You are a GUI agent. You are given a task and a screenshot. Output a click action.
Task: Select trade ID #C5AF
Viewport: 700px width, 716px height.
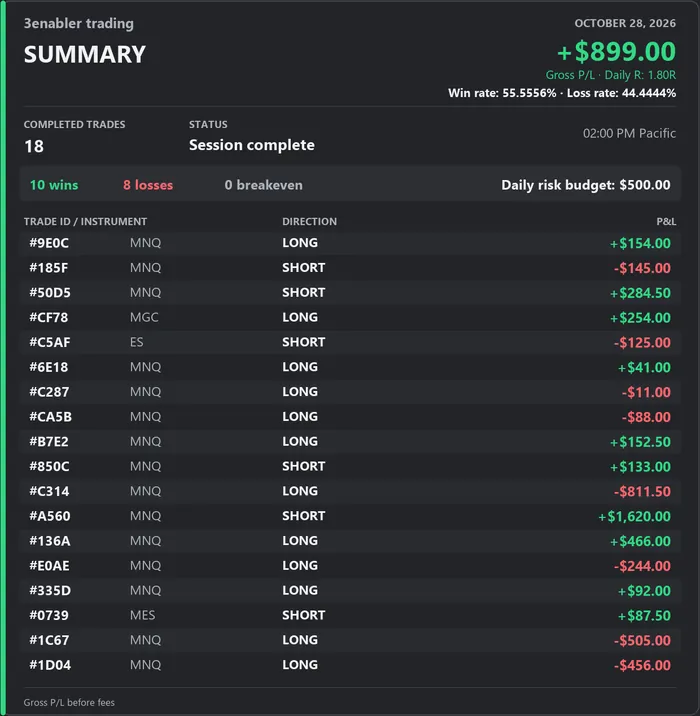[x=50, y=342]
